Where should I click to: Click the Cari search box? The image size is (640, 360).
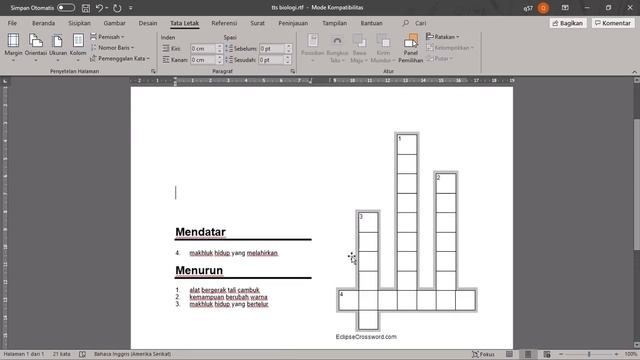tap(415, 23)
